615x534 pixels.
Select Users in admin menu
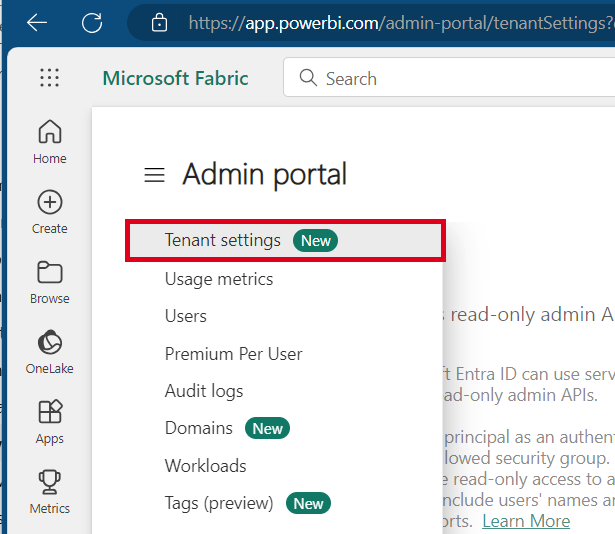[186, 316]
